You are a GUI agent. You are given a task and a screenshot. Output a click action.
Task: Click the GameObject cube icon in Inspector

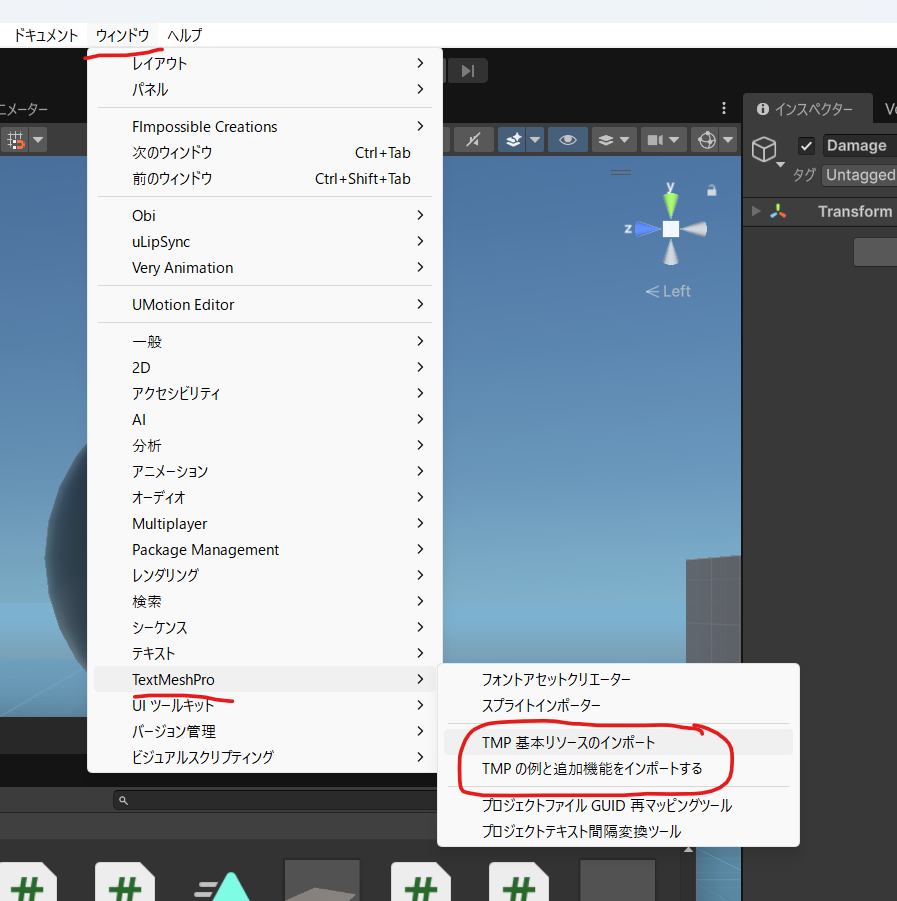click(764, 150)
